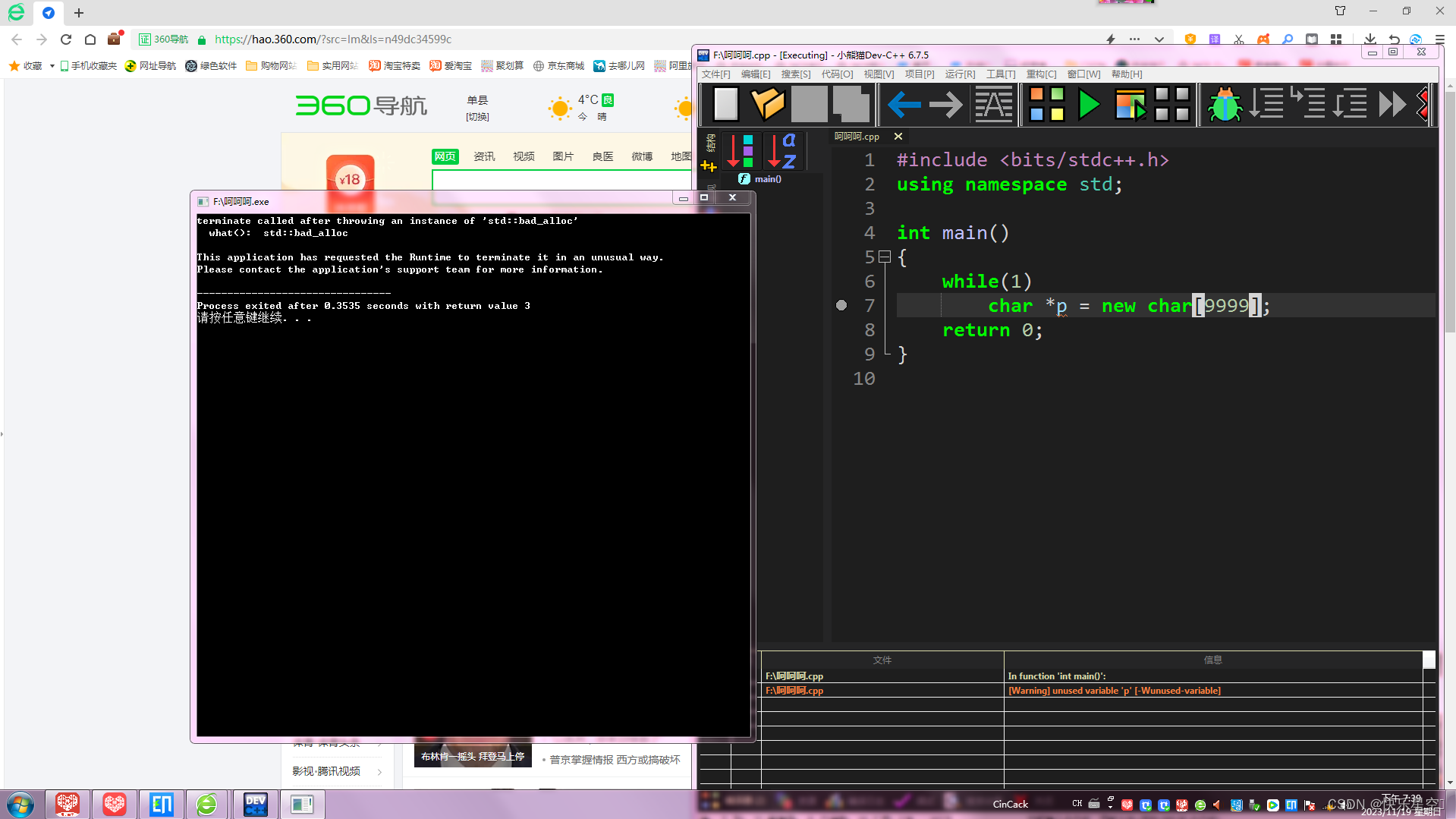
Task: Open browser downloads icon
Action: (1370, 39)
